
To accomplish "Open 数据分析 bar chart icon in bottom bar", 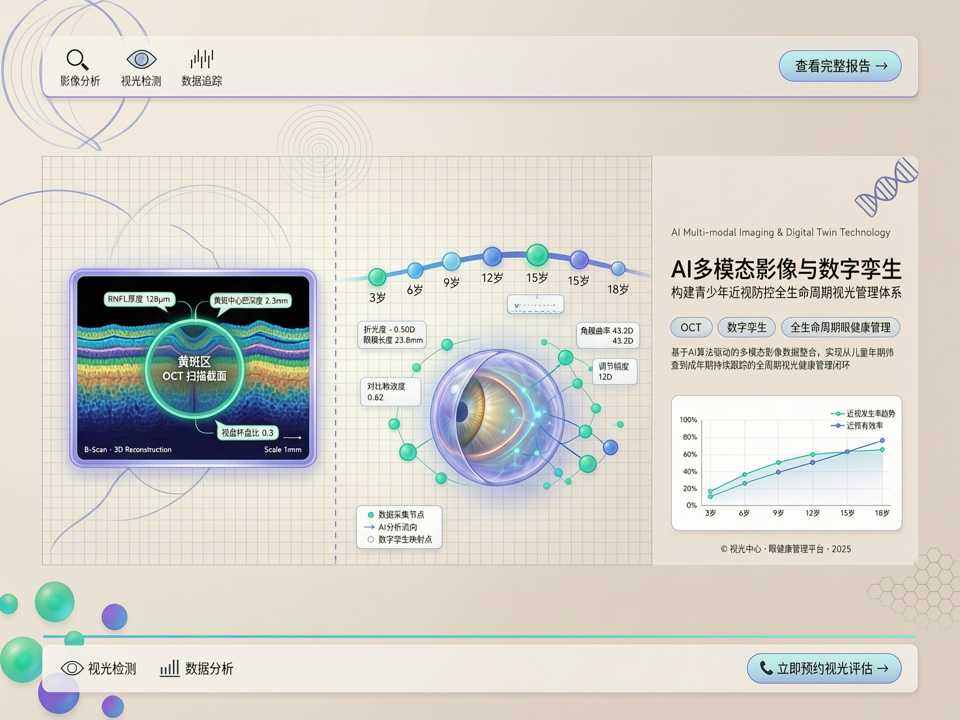I will pos(170,668).
